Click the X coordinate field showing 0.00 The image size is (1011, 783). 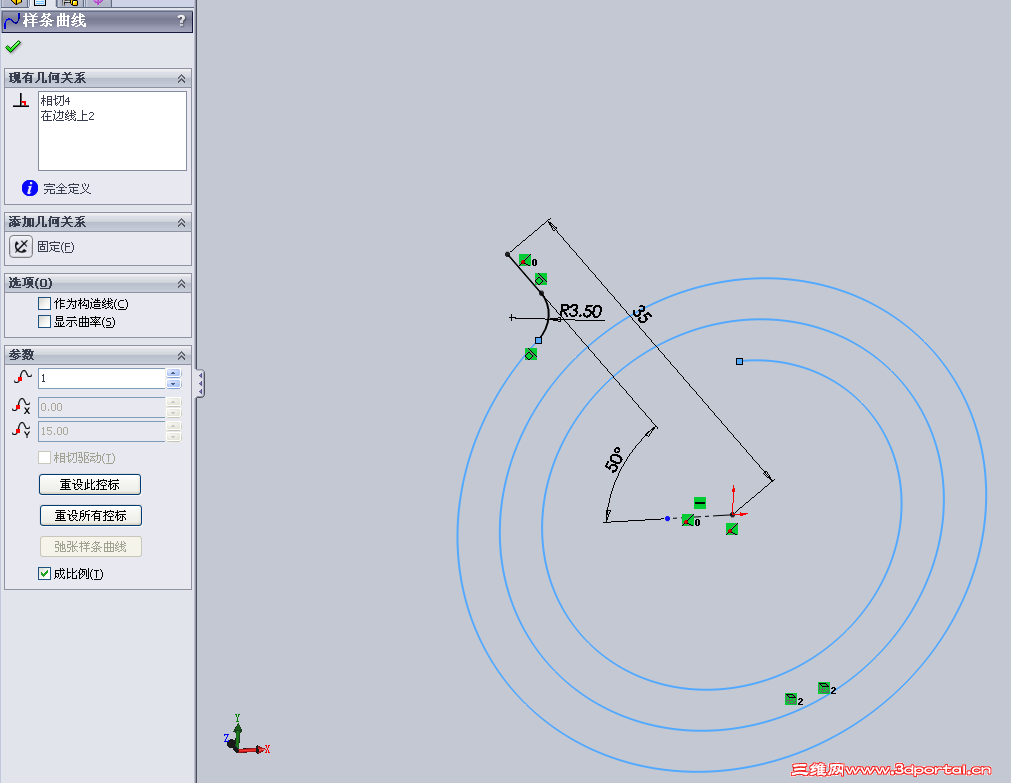click(102, 407)
